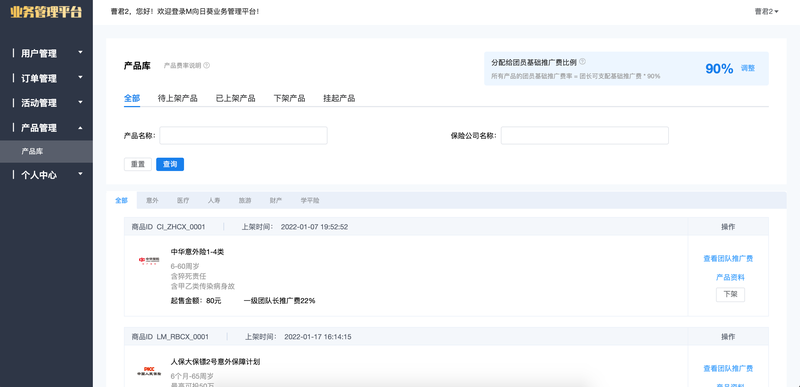Click 下架 button for 中华意外险1-4类

click(730, 294)
